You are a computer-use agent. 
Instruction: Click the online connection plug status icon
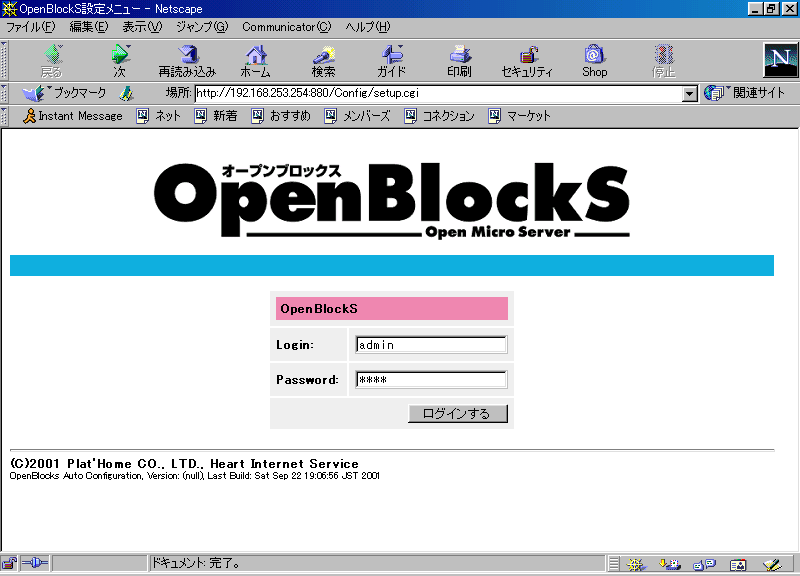coord(35,563)
